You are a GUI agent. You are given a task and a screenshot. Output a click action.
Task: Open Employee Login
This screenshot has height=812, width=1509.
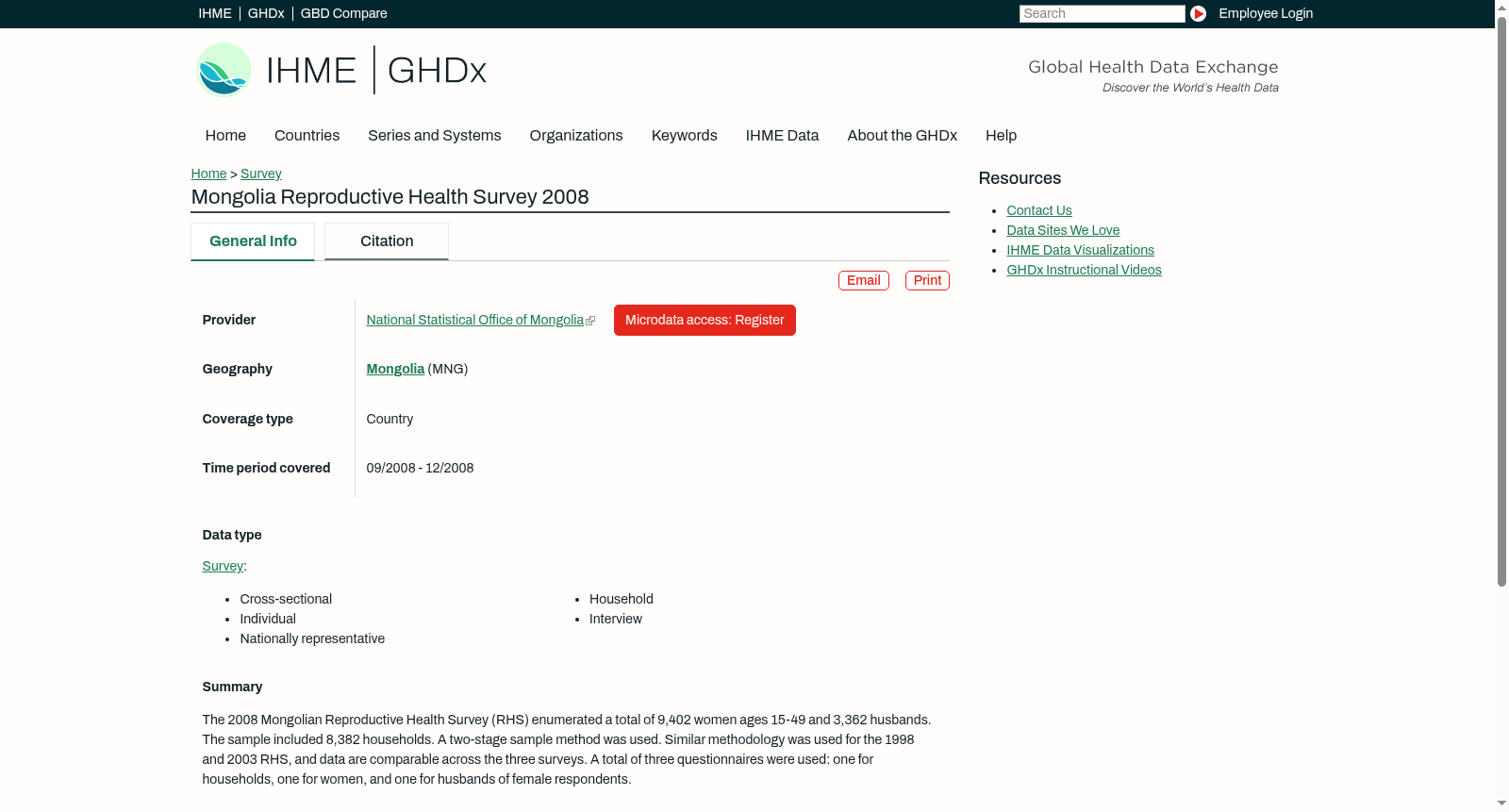coord(1266,13)
